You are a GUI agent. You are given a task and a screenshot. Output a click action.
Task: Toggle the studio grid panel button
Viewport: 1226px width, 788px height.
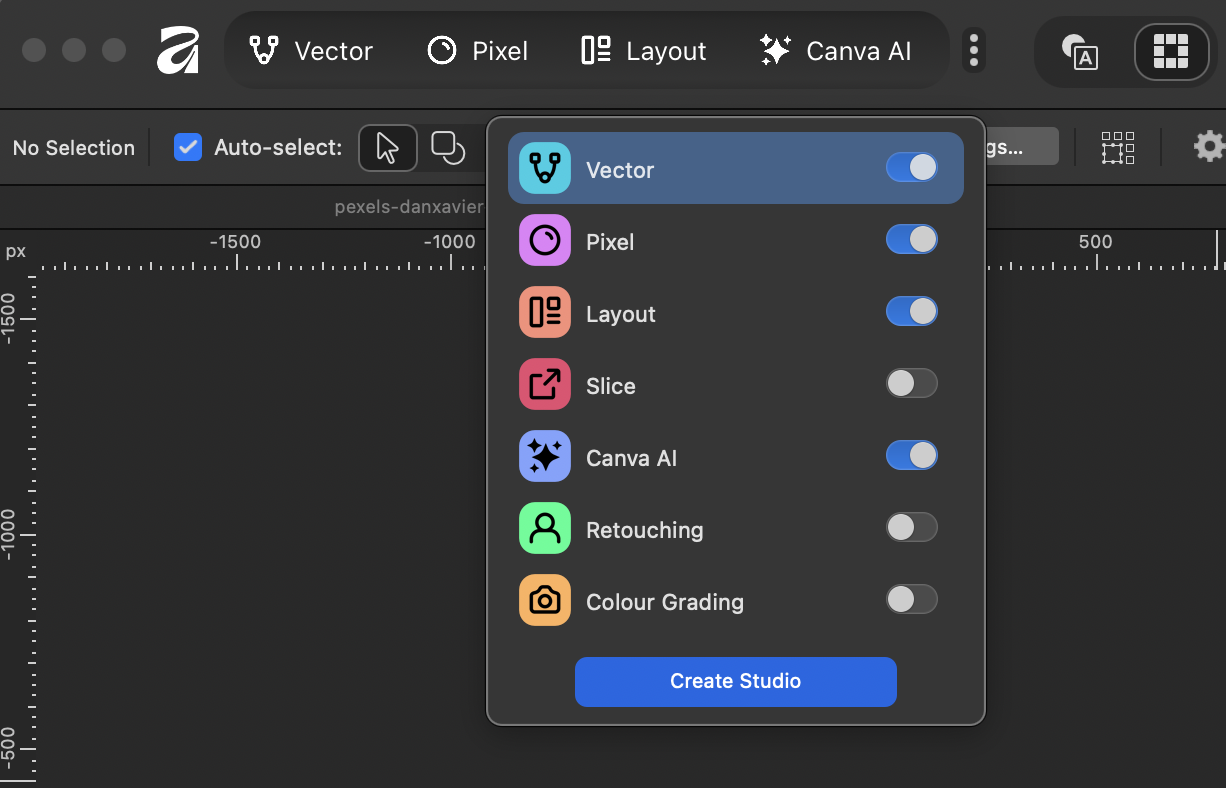pos(1169,51)
